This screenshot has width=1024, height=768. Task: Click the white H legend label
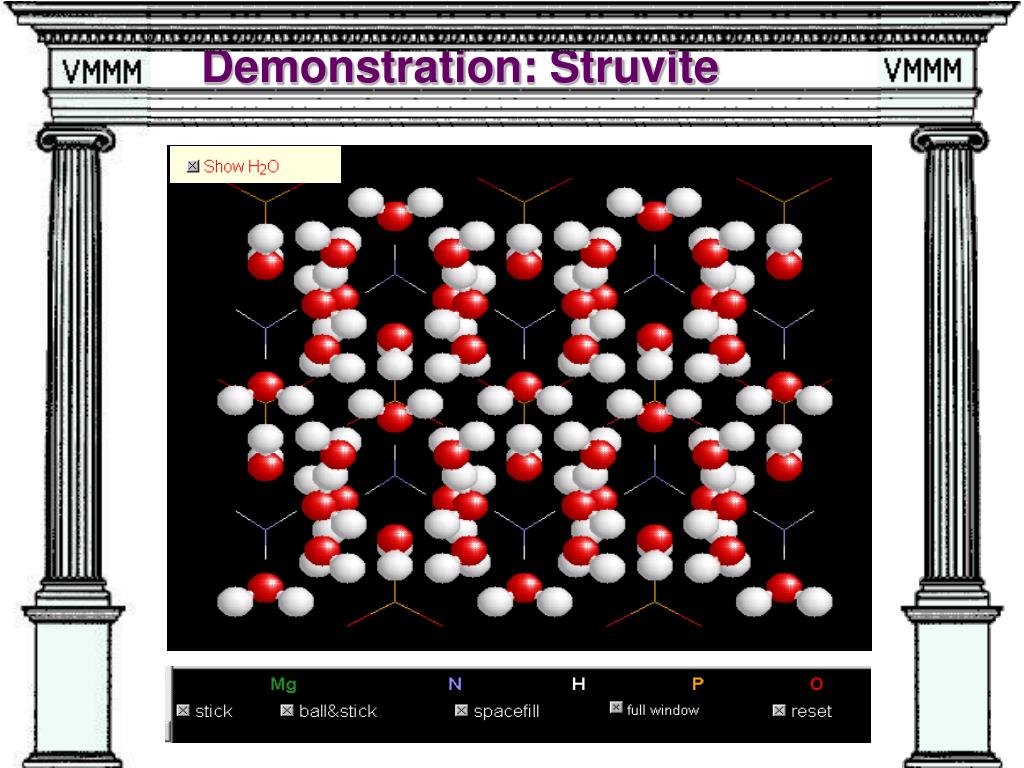click(x=579, y=684)
